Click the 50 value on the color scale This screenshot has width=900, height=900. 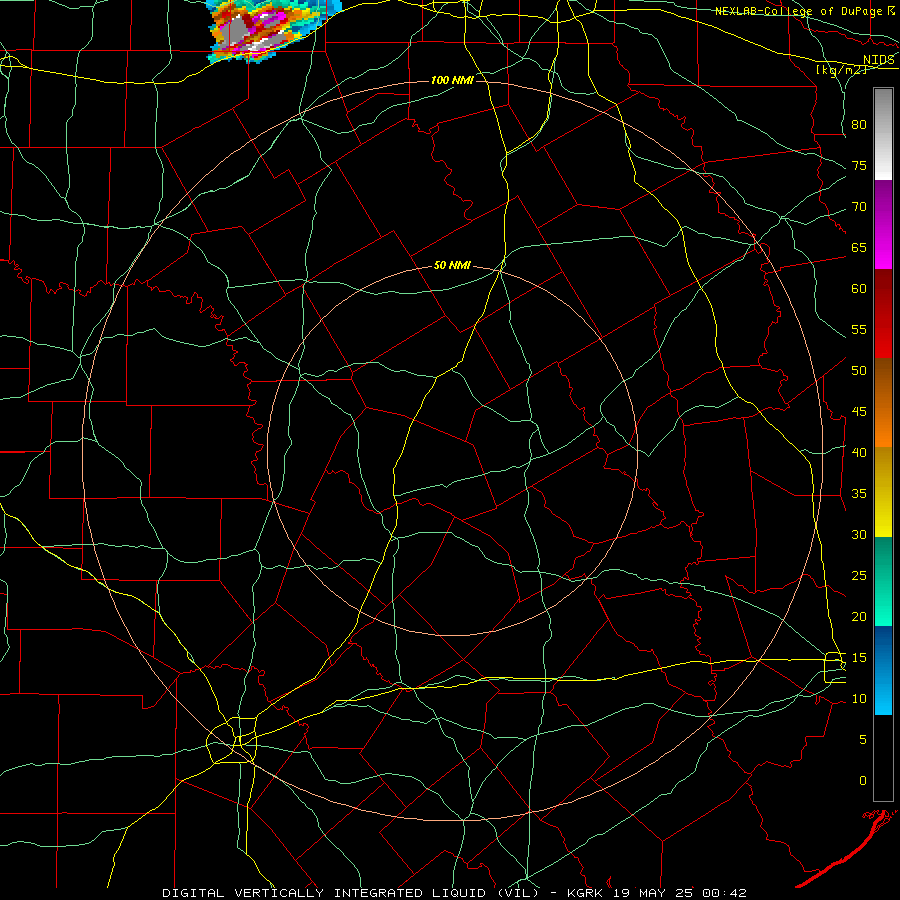pyautogui.click(x=859, y=371)
